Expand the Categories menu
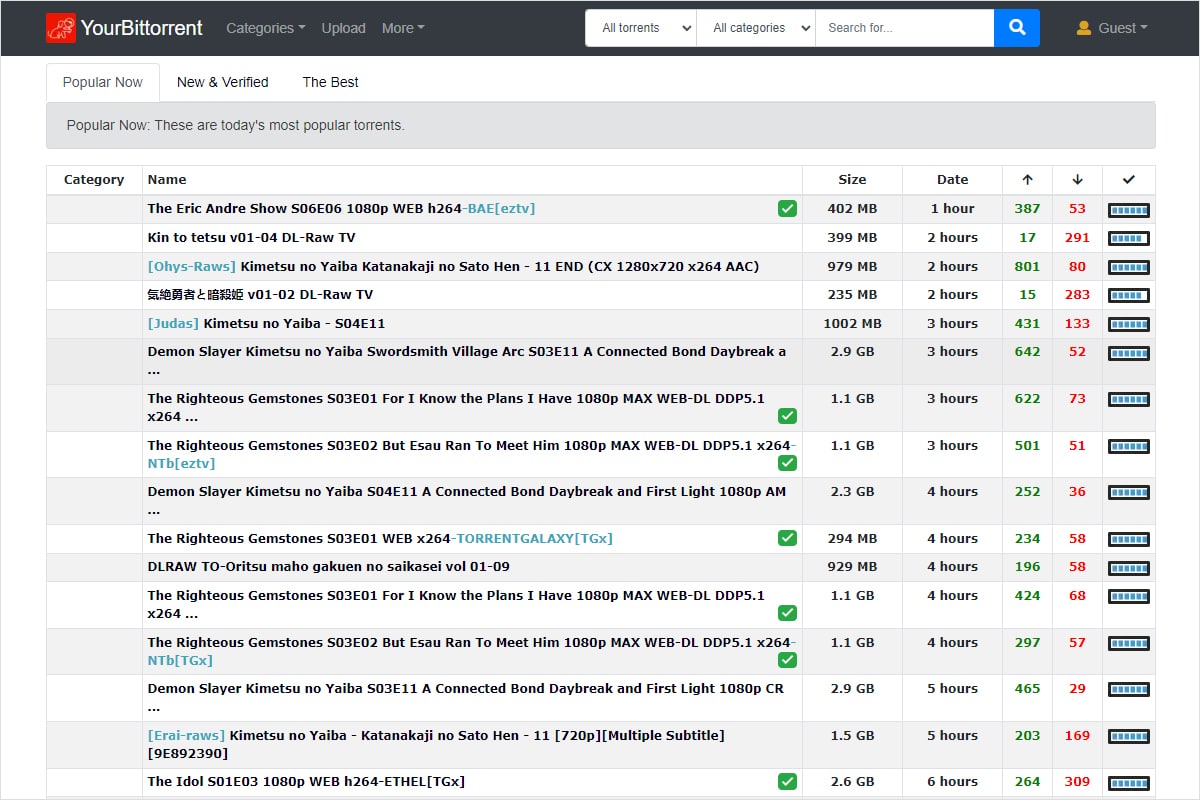This screenshot has width=1200, height=800. coord(266,28)
